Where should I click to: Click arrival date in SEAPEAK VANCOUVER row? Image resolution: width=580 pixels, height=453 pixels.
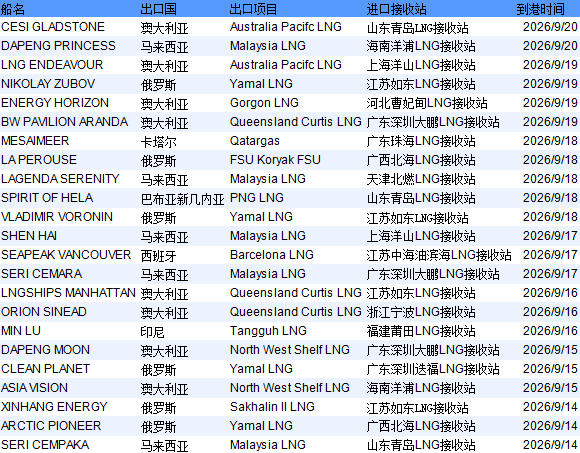click(550, 255)
